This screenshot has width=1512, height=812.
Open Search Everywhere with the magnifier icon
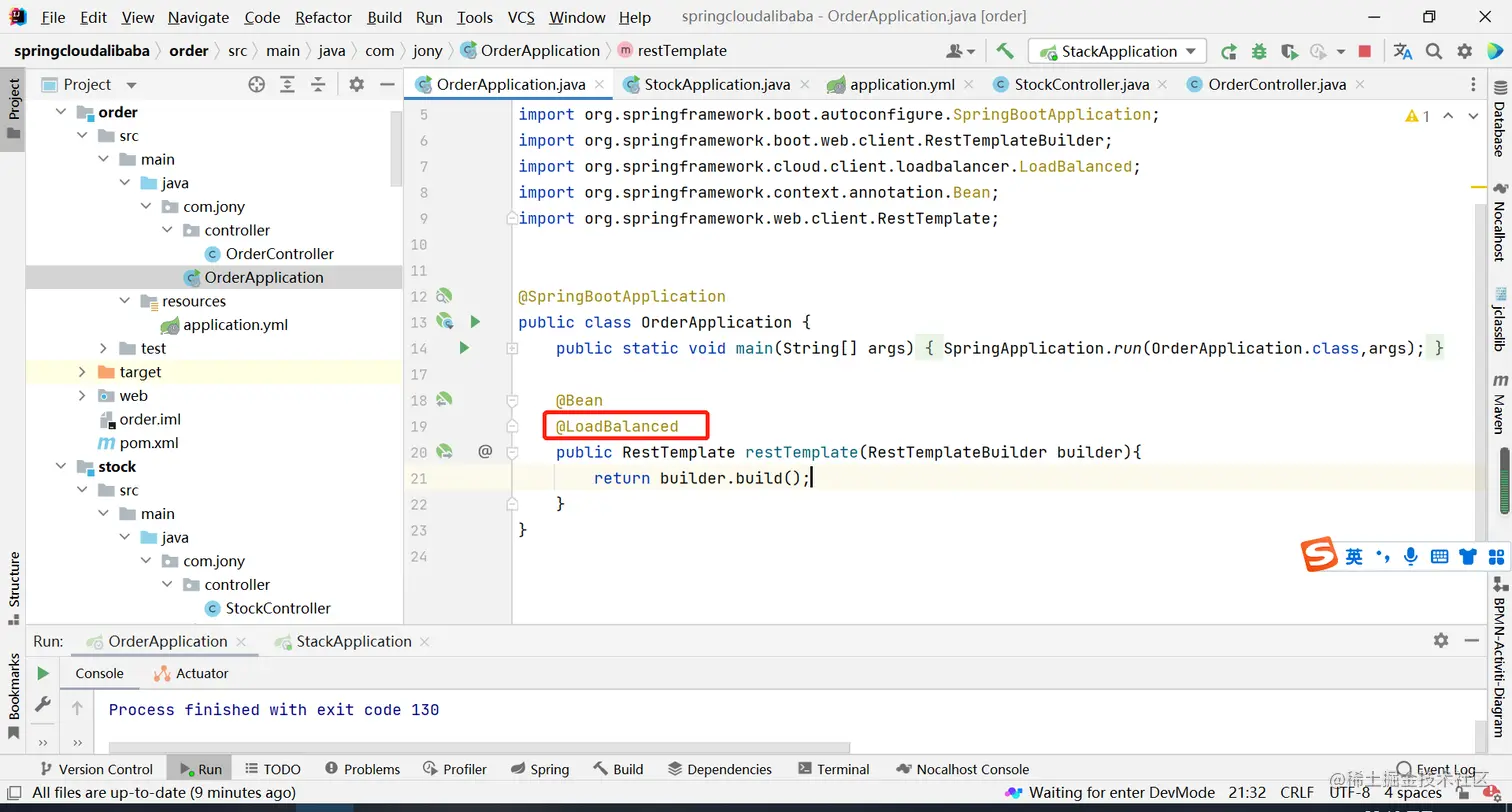(1434, 51)
